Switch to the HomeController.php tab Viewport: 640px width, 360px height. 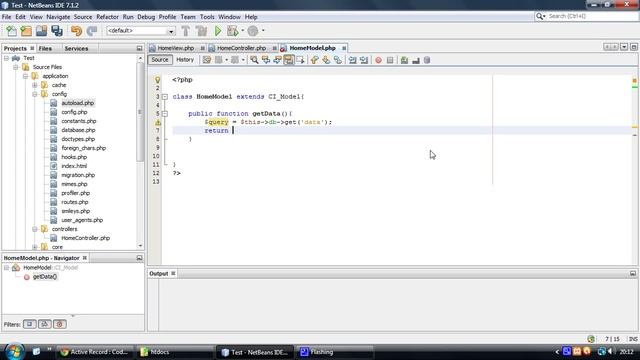click(x=241, y=48)
